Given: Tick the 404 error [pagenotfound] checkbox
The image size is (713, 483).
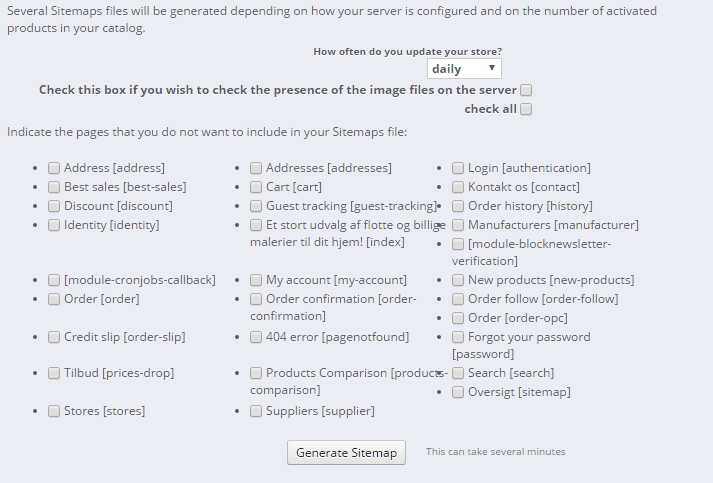Looking at the screenshot, I should coord(256,337).
